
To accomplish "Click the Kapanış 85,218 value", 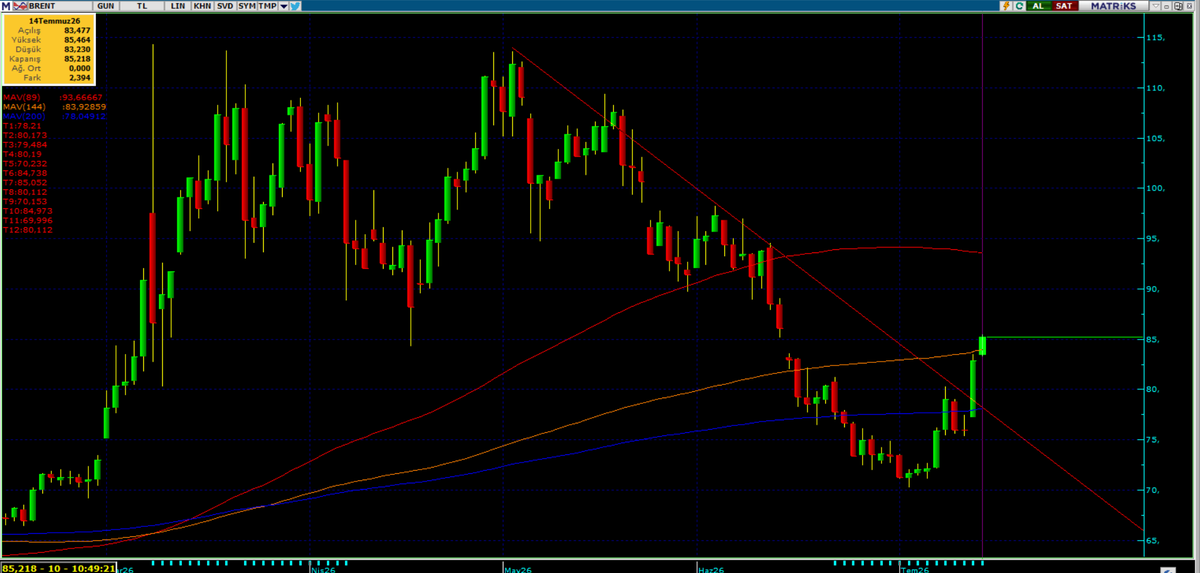I will (76, 58).
